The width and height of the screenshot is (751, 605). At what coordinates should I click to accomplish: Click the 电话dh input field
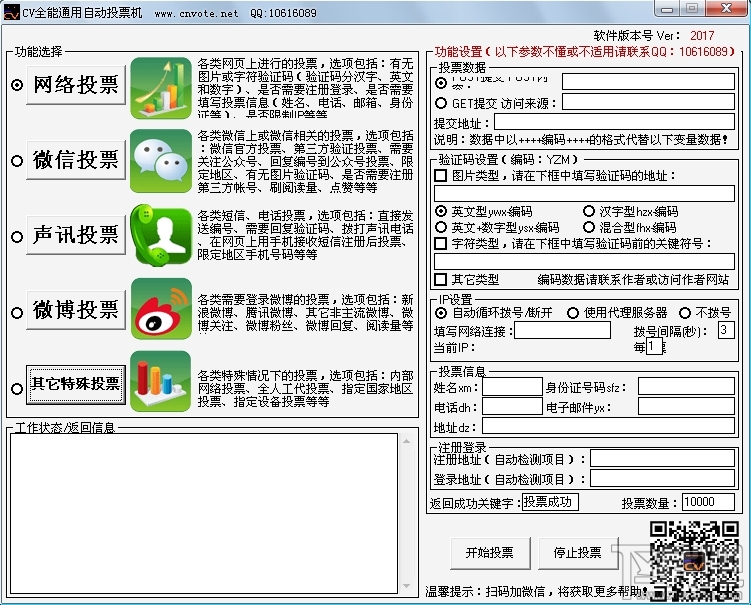coord(512,406)
